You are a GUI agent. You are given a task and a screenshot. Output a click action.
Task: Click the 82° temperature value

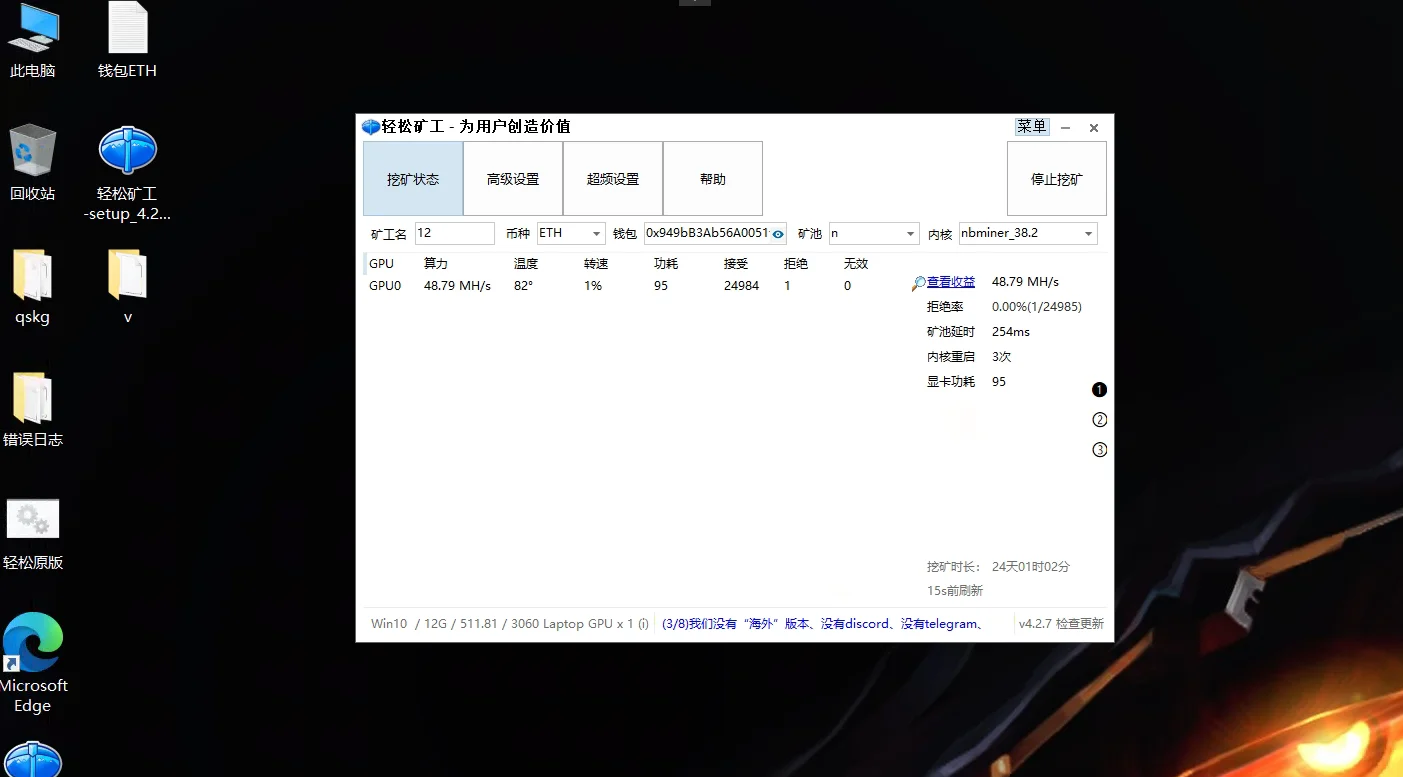[x=523, y=285]
